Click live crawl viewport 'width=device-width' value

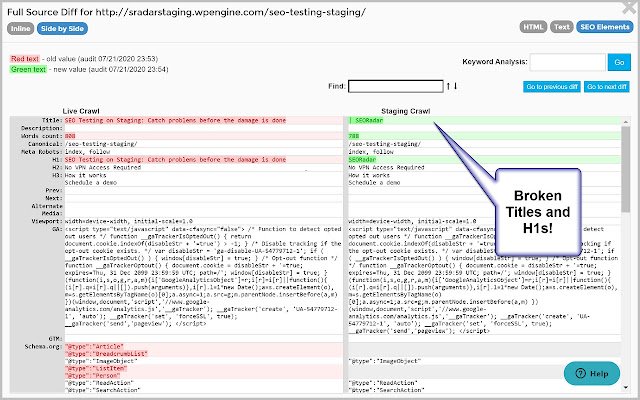(129, 221)
